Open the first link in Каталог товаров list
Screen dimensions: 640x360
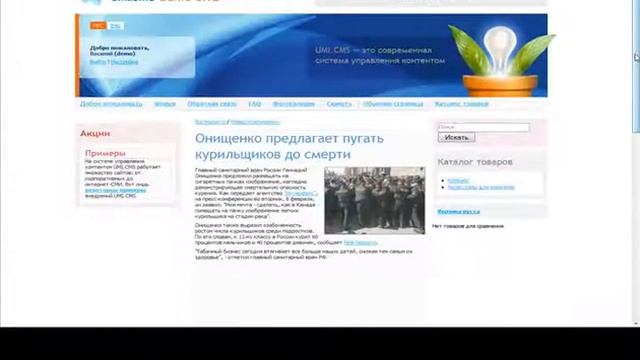click(x=458, y=180)
